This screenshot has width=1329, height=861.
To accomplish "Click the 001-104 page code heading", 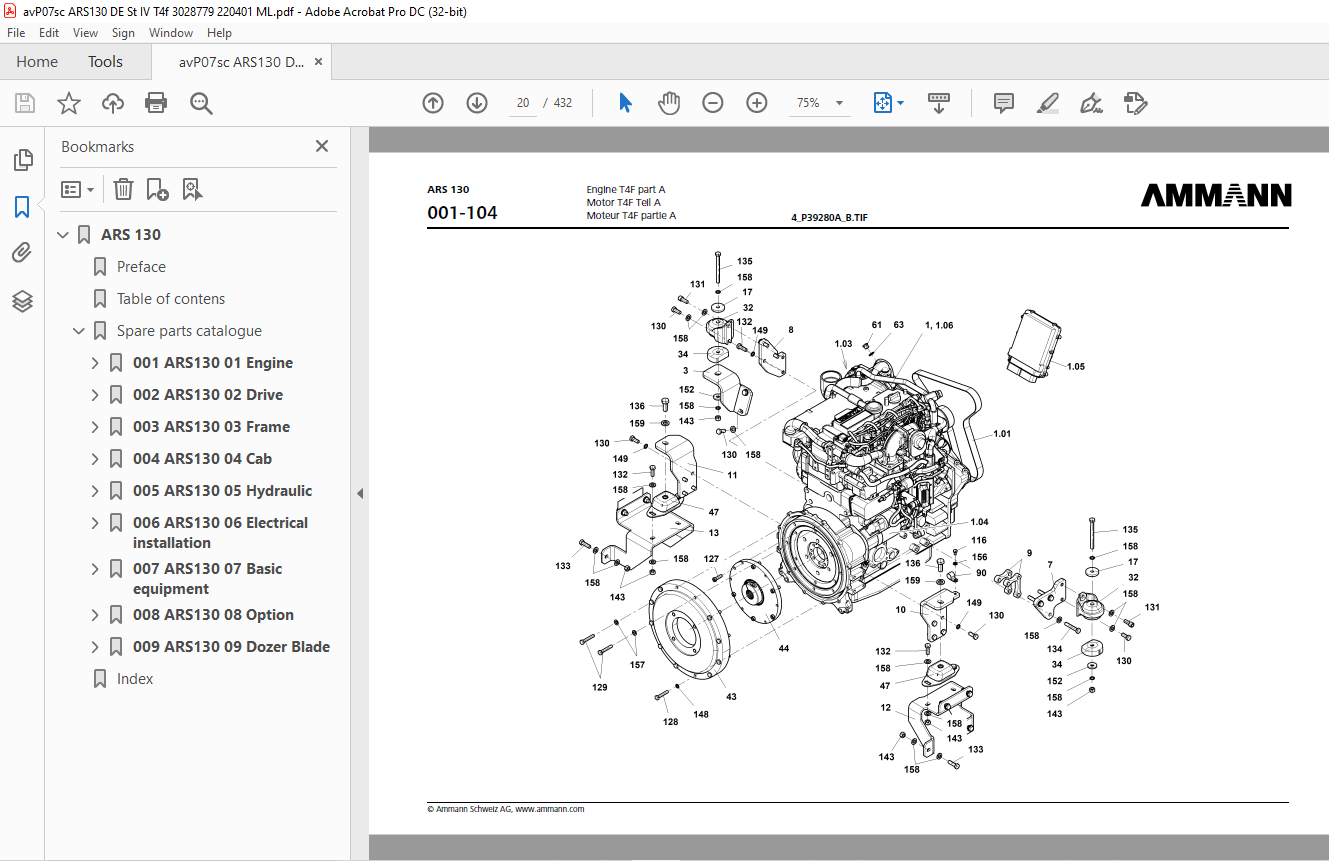I will 462,213.
